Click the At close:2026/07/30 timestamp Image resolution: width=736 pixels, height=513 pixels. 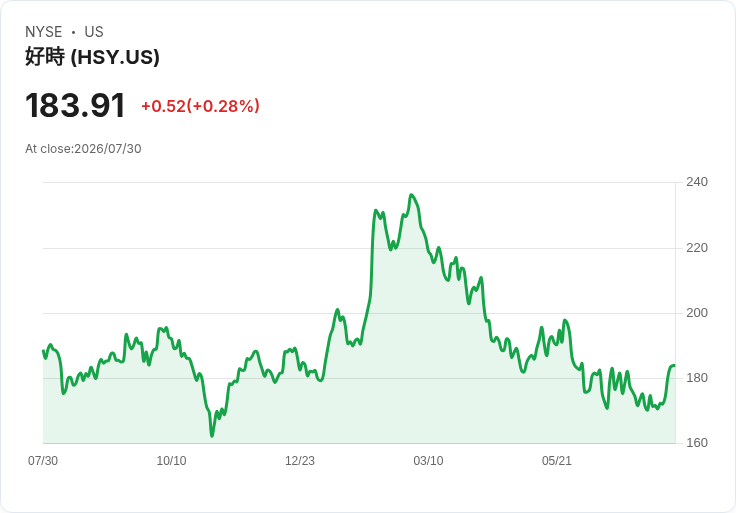pos(83,149)
